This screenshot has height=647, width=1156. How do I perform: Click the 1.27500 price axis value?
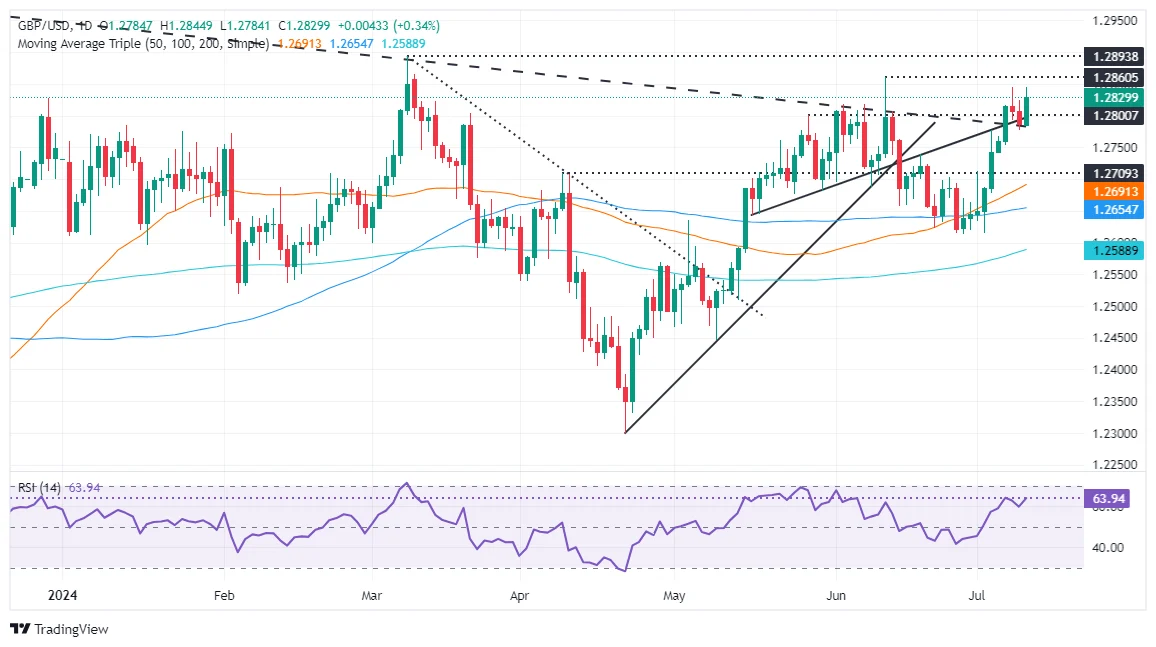pyautogui.click(x=1115, y=147)
